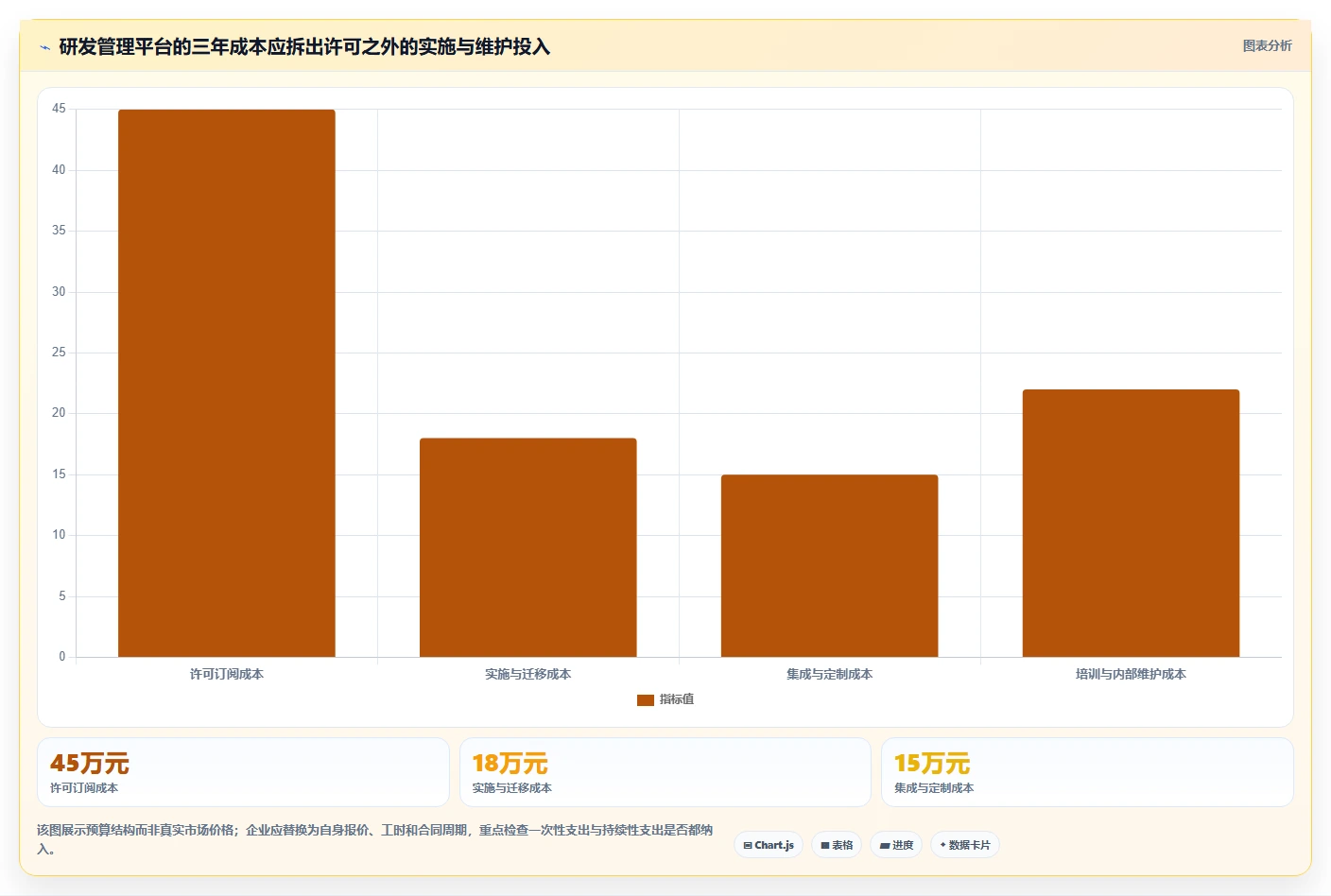This screenshot has height=896, width=1331.
Task: Open the 15万元 data card
Action: [x=1087, y=772]
